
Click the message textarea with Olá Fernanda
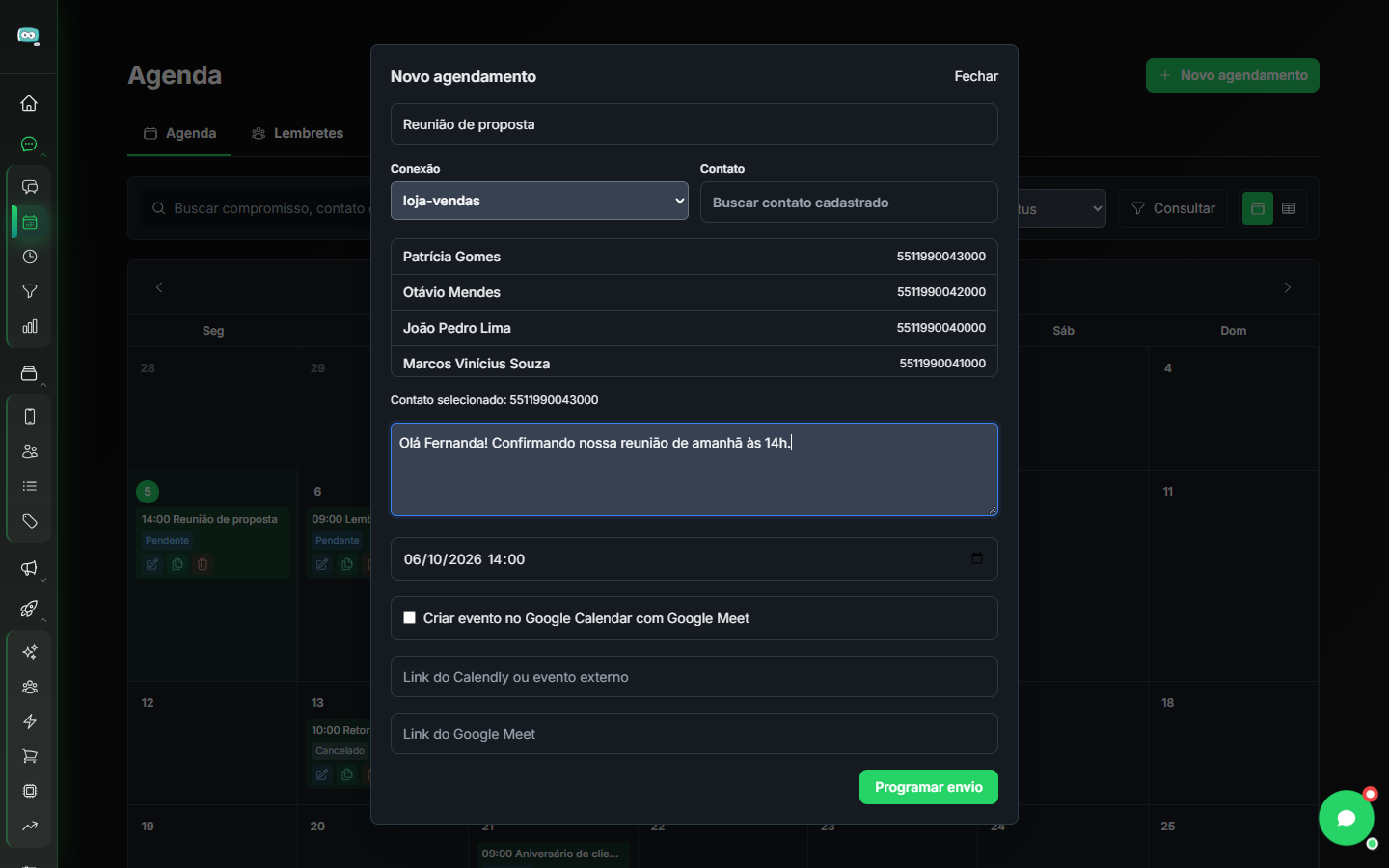(x=694, y=470)
